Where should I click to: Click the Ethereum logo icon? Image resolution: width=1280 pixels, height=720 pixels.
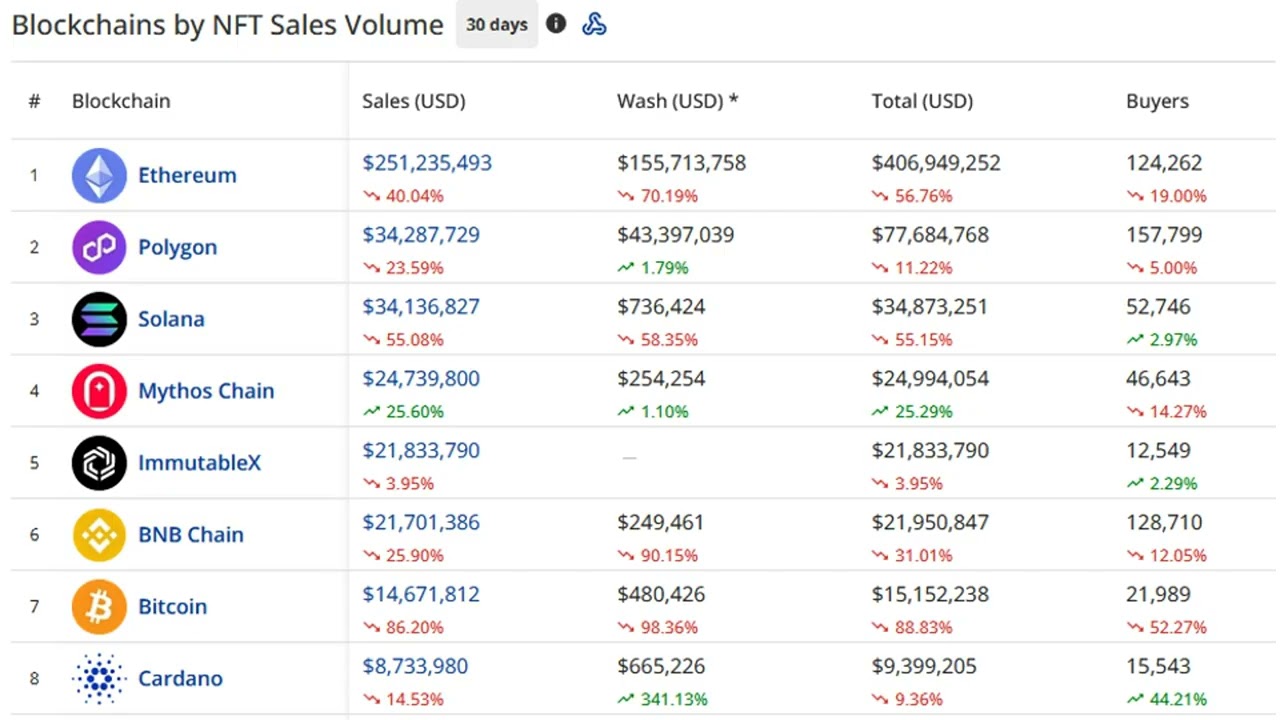[99, 175]
